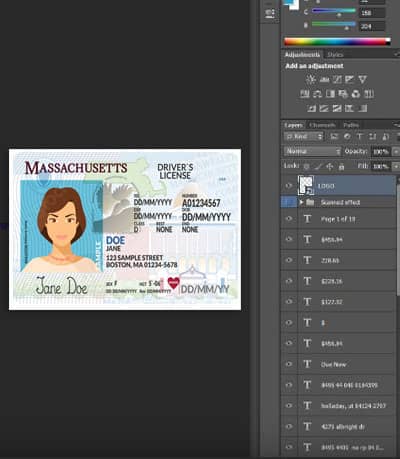Click the foreground color swatch

coord(288,3)
